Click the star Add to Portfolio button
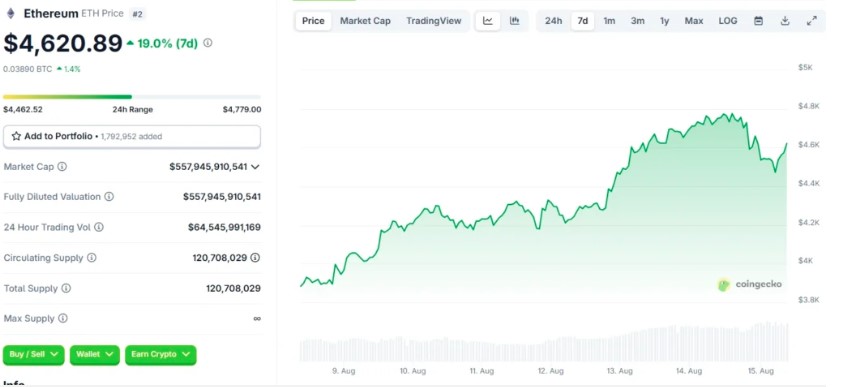Viewport: 841px width, 387px height. click(x=132, y=137)
